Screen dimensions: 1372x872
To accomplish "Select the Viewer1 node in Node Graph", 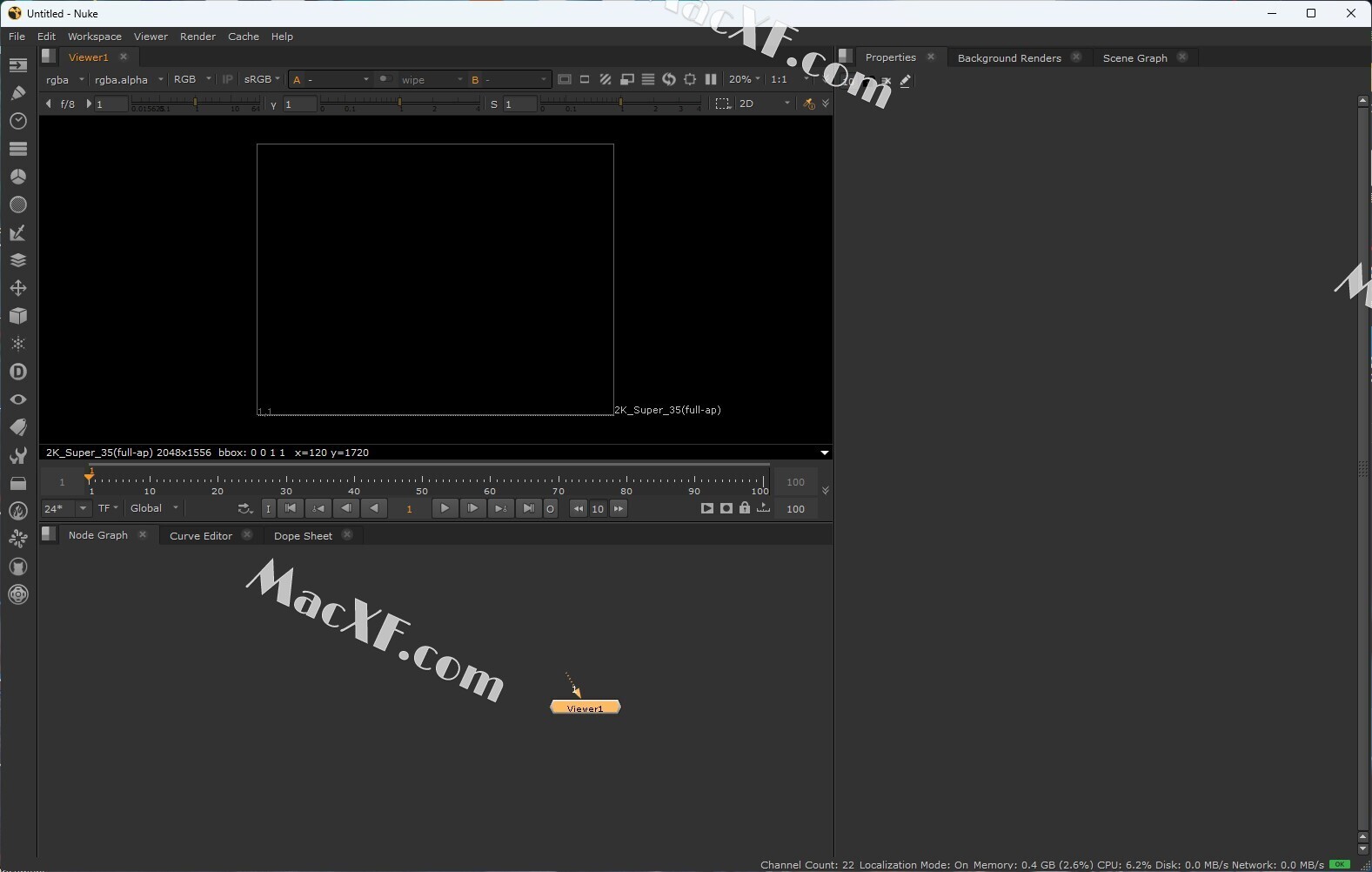I will (x=586, y=708).
